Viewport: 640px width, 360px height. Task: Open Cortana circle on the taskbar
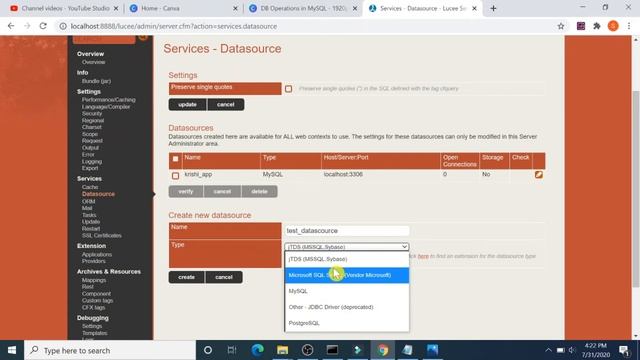(x=208, y=350)
